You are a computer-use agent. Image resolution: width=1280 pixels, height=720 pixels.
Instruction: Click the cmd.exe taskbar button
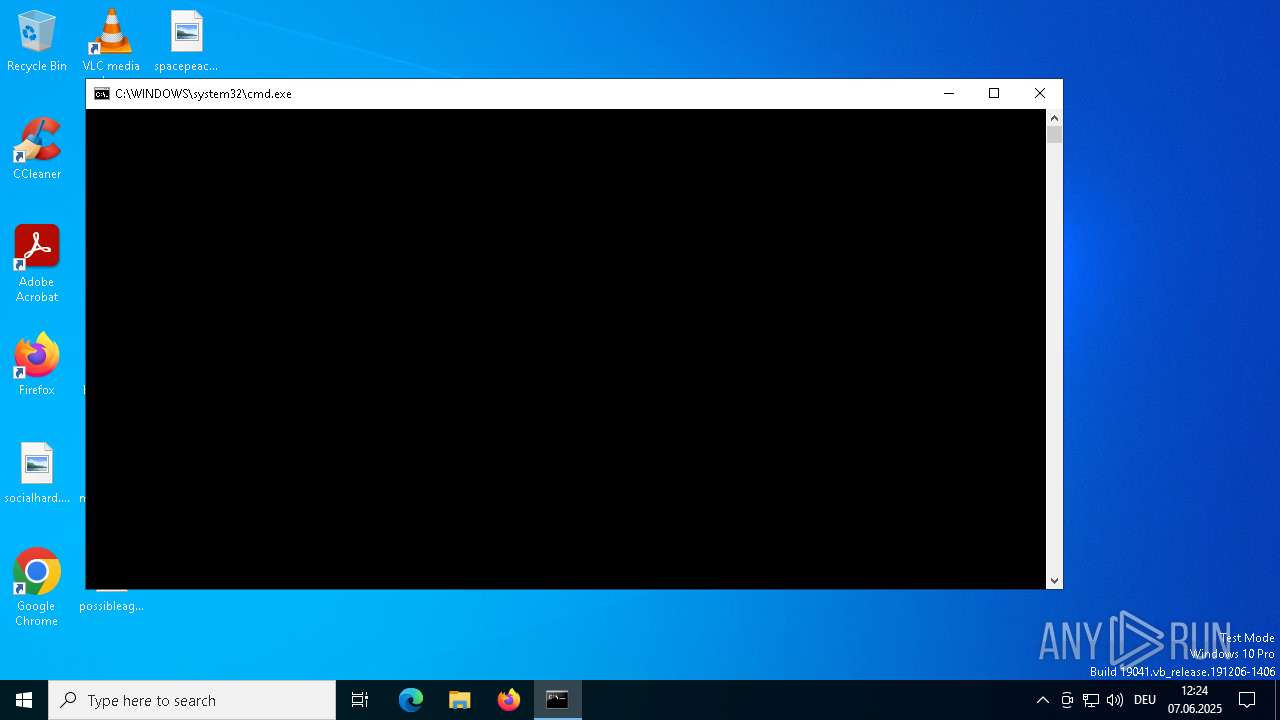click(x=558, y=700)
